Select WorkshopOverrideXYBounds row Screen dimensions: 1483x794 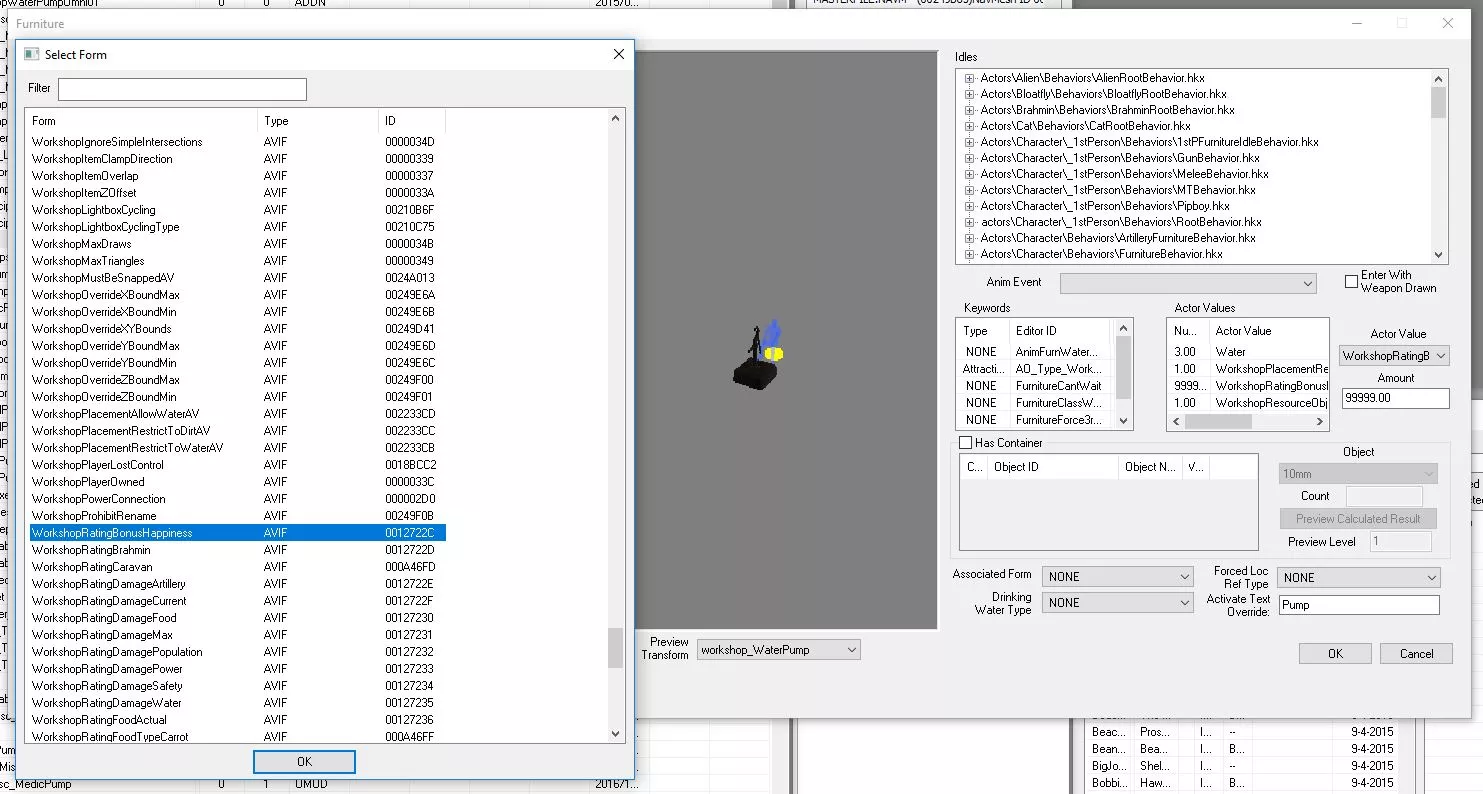238,329
